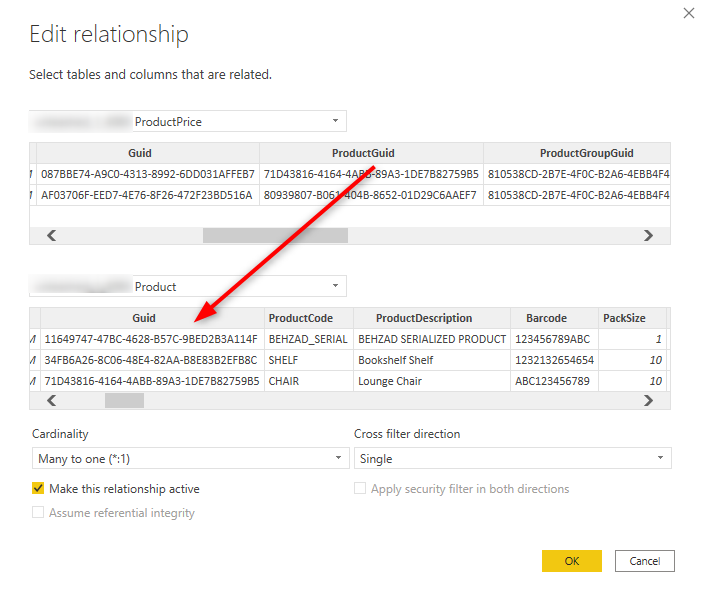The height and width of the screenshot is (601, 705).
Task: Click cell 80939807 in ProductGuid column
Action: [371, 195]
